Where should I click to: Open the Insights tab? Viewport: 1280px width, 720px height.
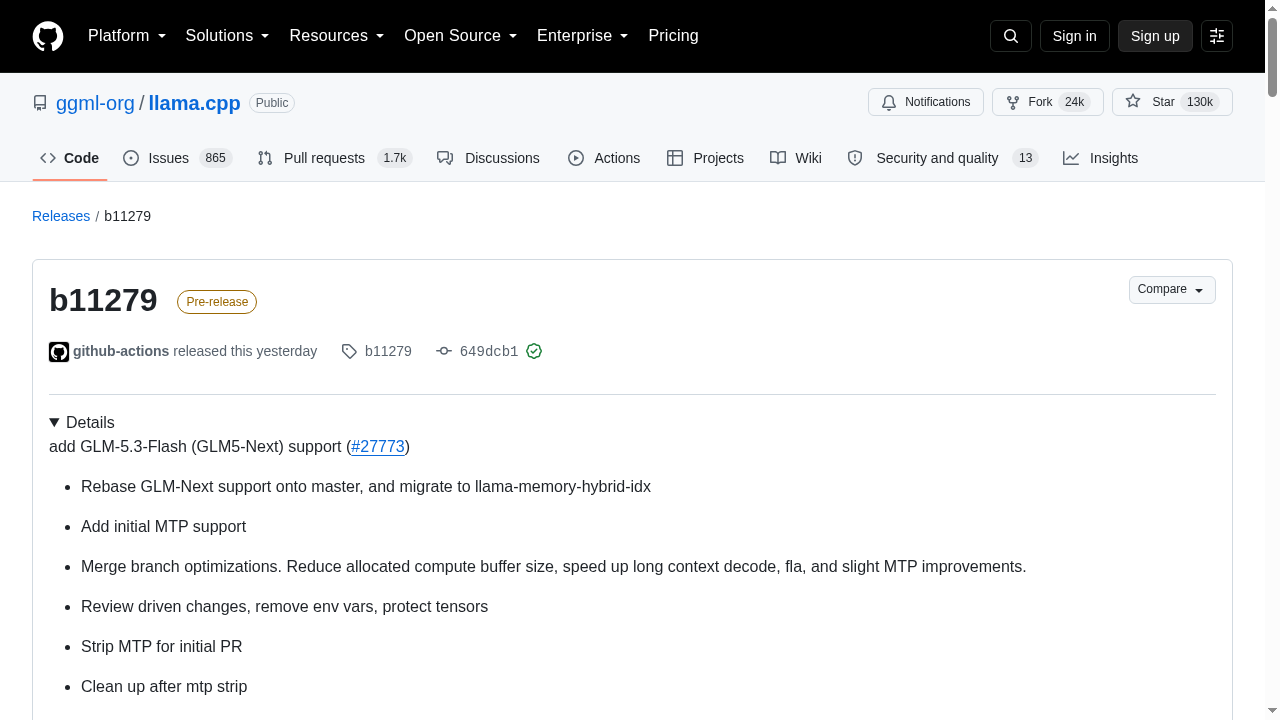coord(1100,158)
